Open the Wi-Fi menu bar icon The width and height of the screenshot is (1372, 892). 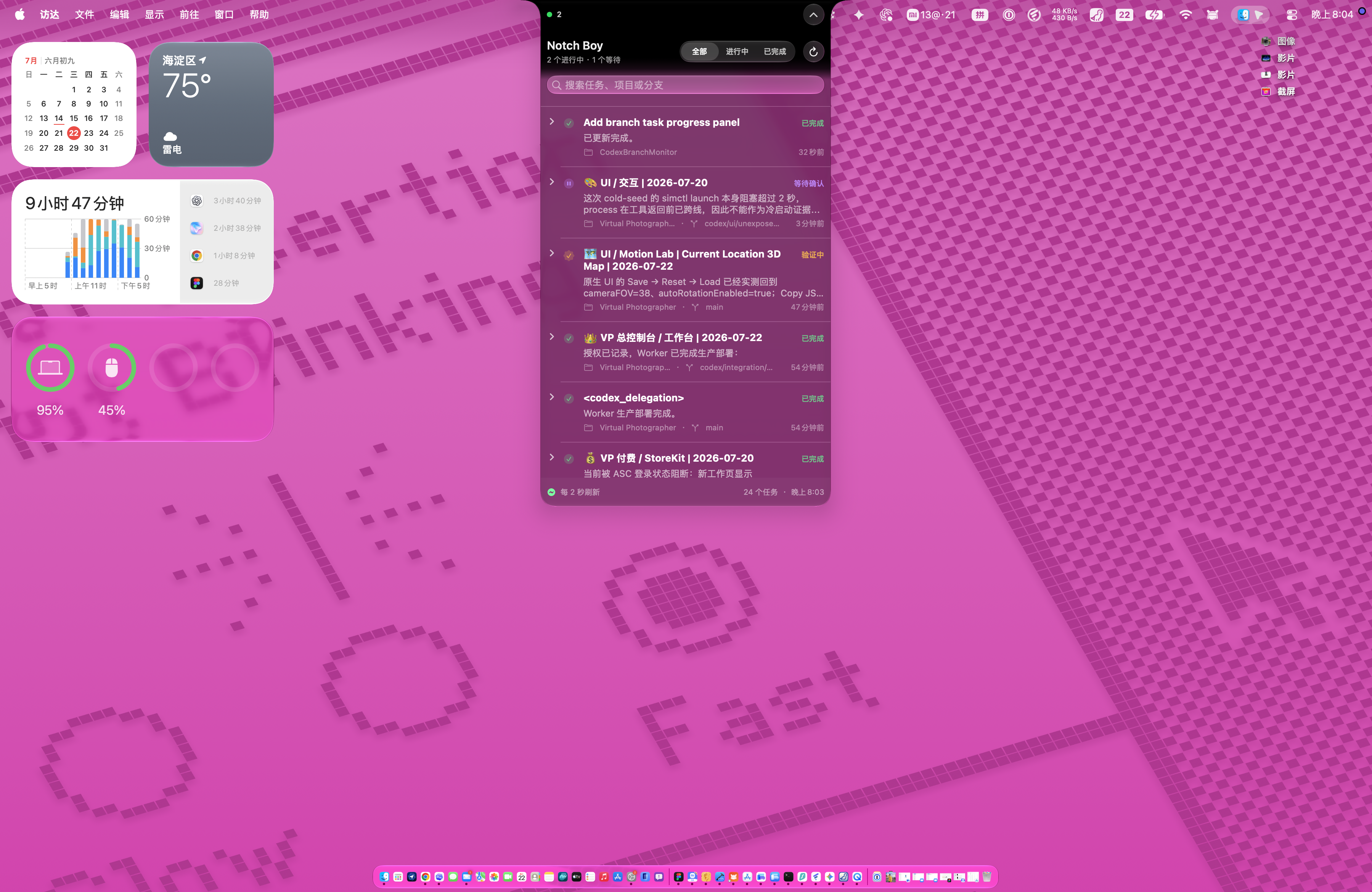click(1185, 15)
